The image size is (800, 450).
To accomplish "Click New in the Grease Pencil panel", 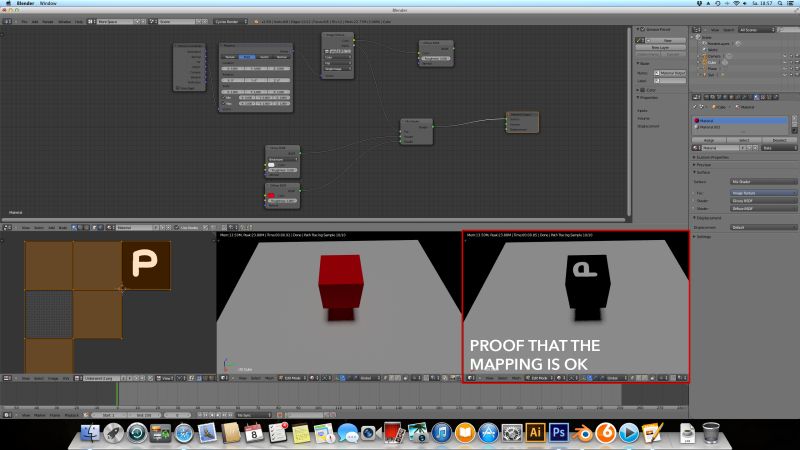I will pyautogui.click(x=665, y=40).
